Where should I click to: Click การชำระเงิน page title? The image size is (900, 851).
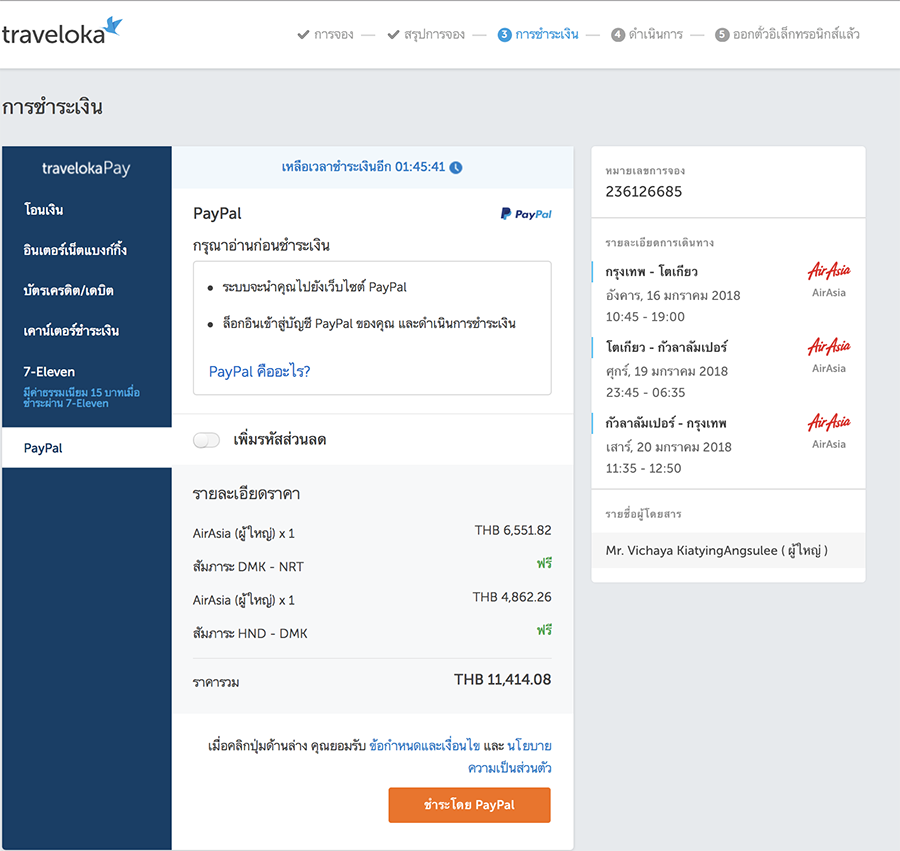[52, 107]
